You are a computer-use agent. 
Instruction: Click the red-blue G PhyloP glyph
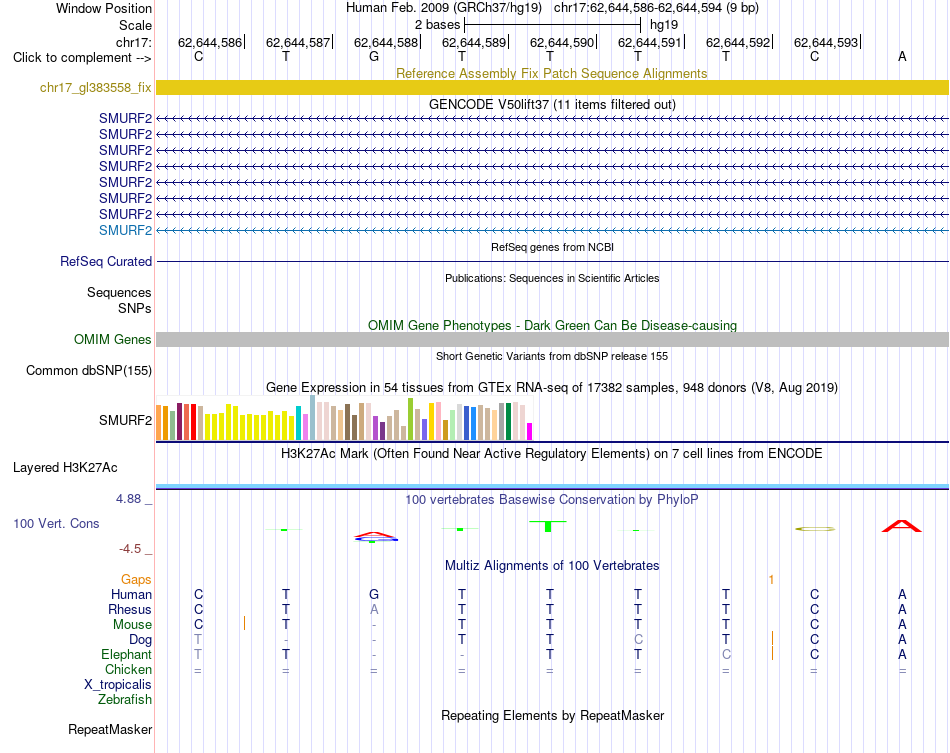point(376,537)
